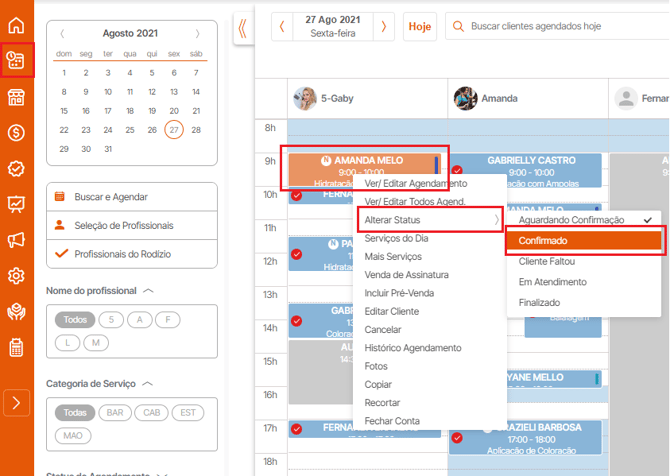The image size is (670, 476).
Task: Open the agenda calendar sidebar icon
Action: tap(16, 60)
